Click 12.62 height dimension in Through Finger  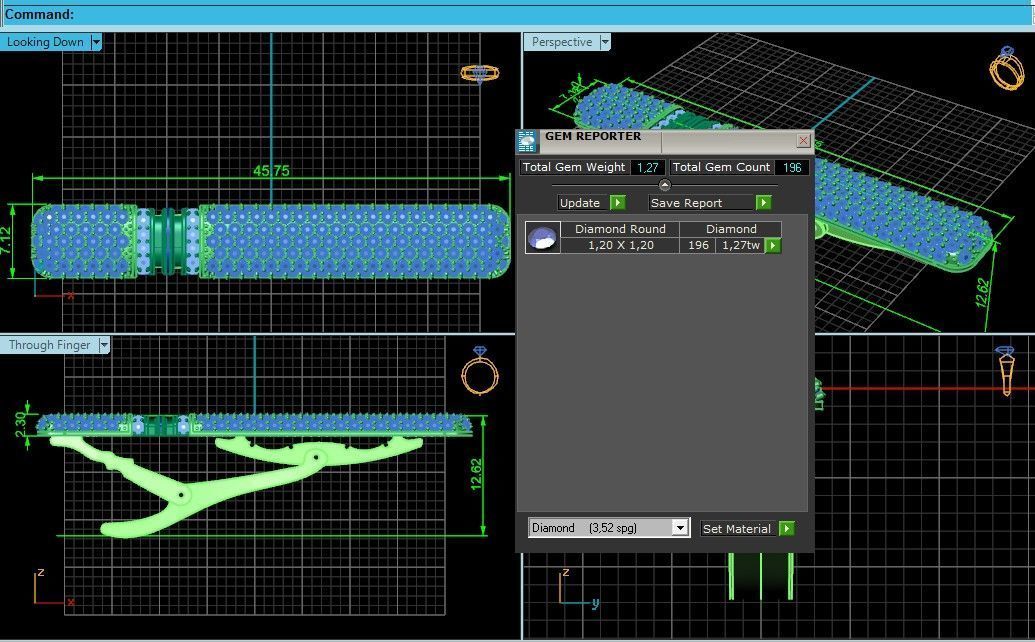coord(476,474)
